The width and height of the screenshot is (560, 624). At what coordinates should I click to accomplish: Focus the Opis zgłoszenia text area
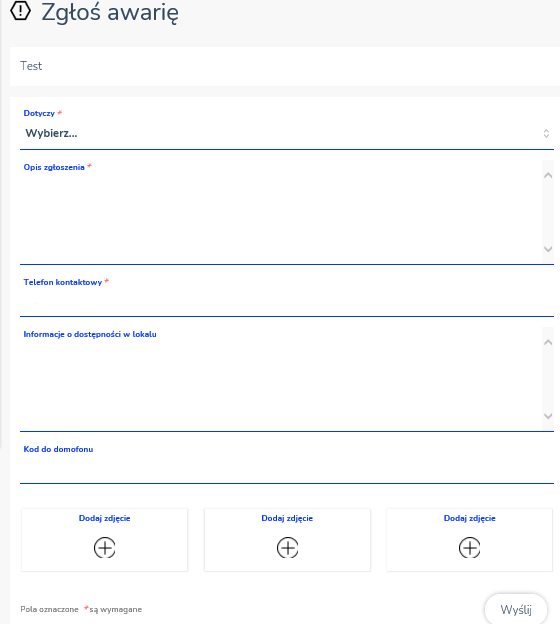[x=281, y=212]
